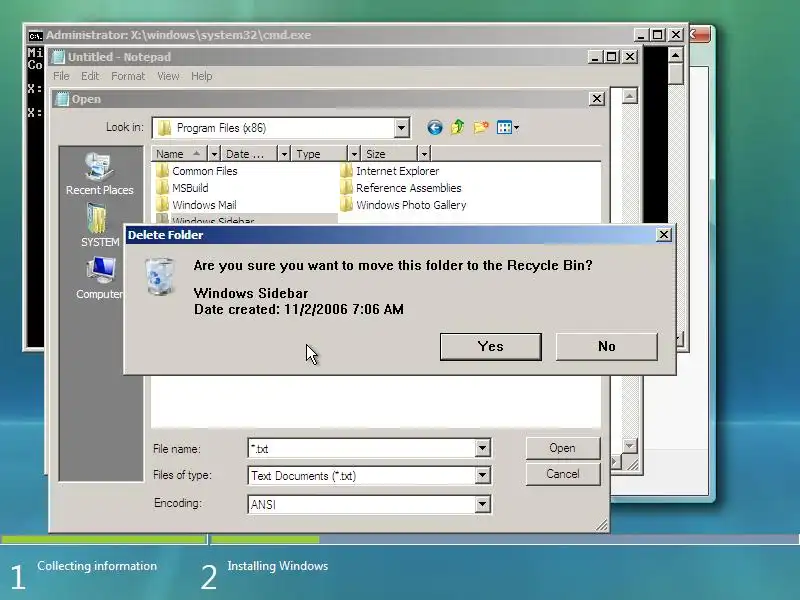Sort by Size column header
Image resolution: width=800 pixels, height=600 pixels.
(x=389, y=154)
